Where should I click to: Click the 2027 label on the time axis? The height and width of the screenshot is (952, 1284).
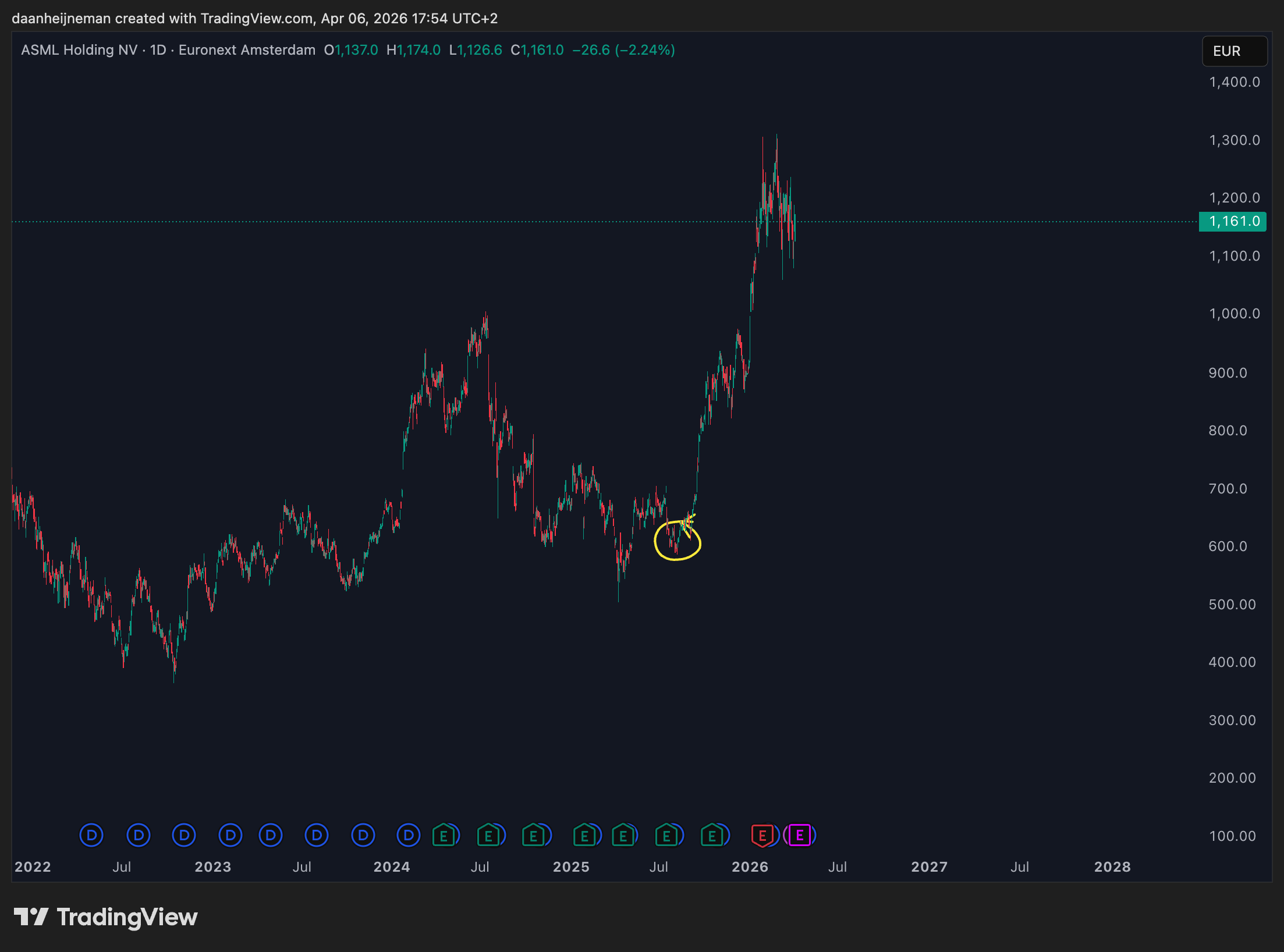(x=930, y=867)
